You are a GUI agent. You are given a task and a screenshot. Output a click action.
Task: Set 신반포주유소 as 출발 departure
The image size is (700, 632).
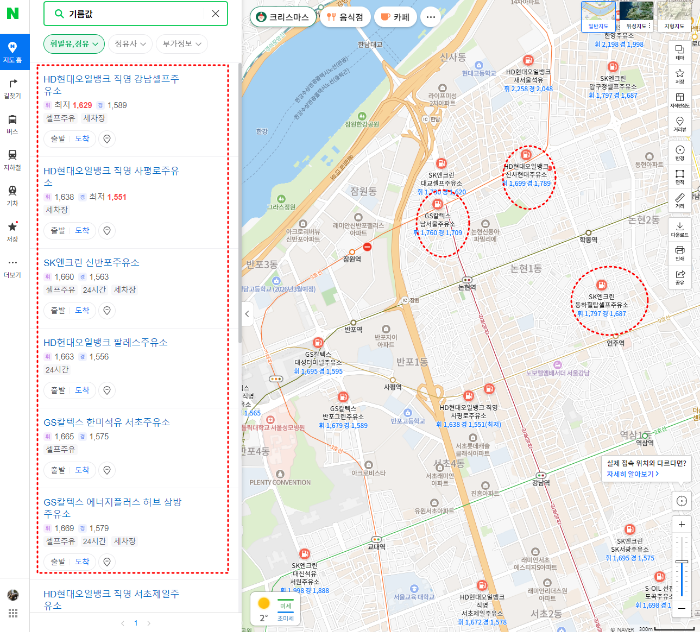pos(58,310)
